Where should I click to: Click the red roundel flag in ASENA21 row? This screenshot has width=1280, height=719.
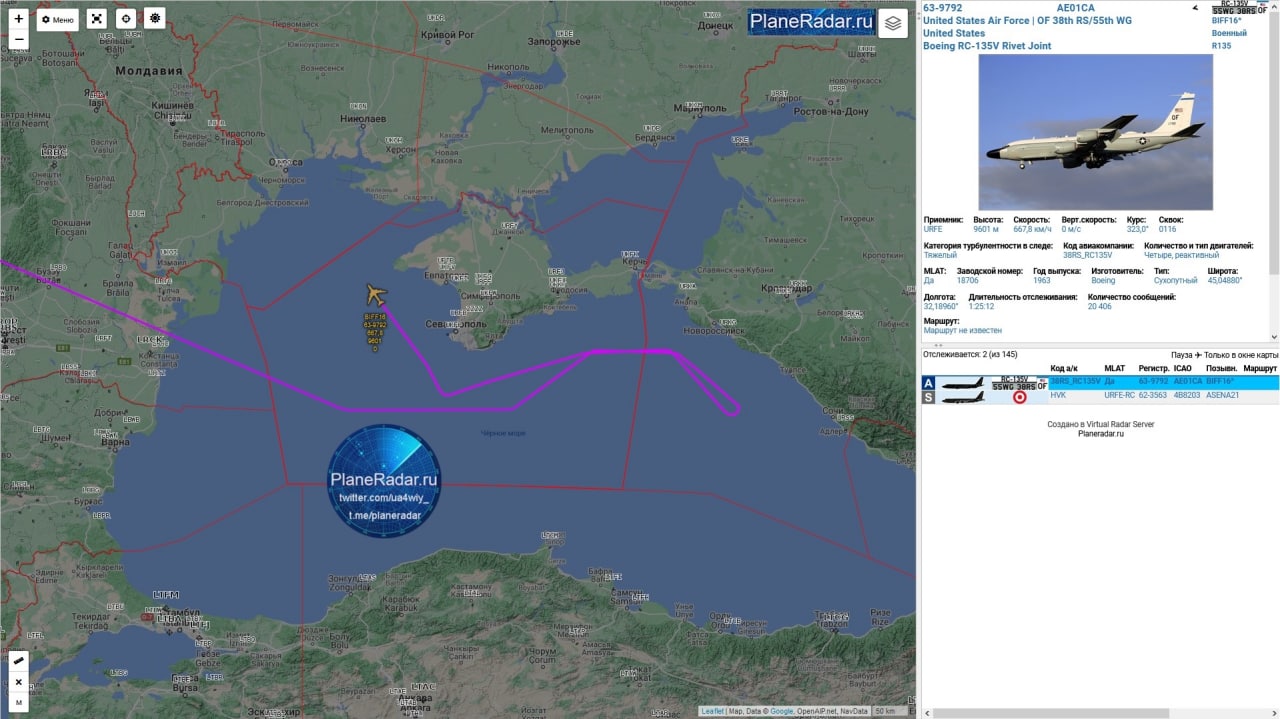(x=1020, y=397)
